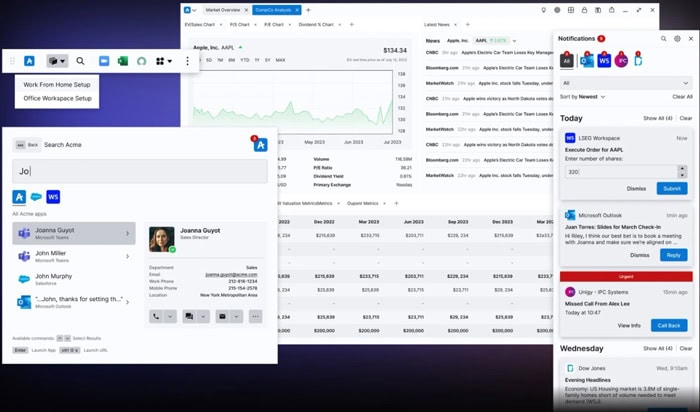This screenshot has width=700, height=412.
Task: Open more actions ellipsis on contact card
Action: click(255, 316)
